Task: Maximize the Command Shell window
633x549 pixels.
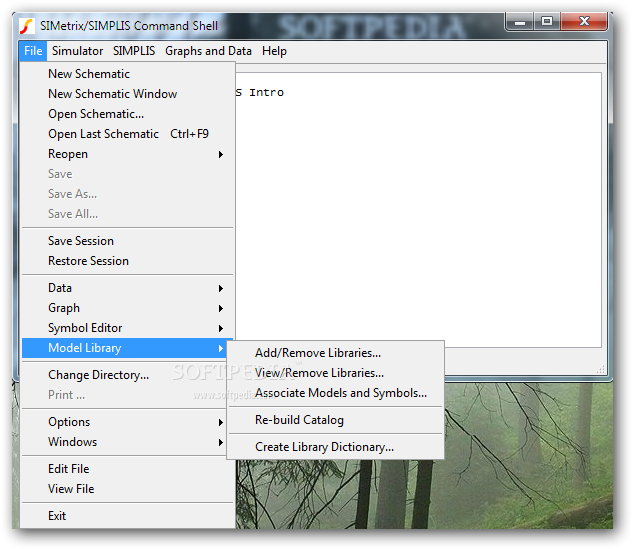Action: pyautogui.click(x=547, y=22)
